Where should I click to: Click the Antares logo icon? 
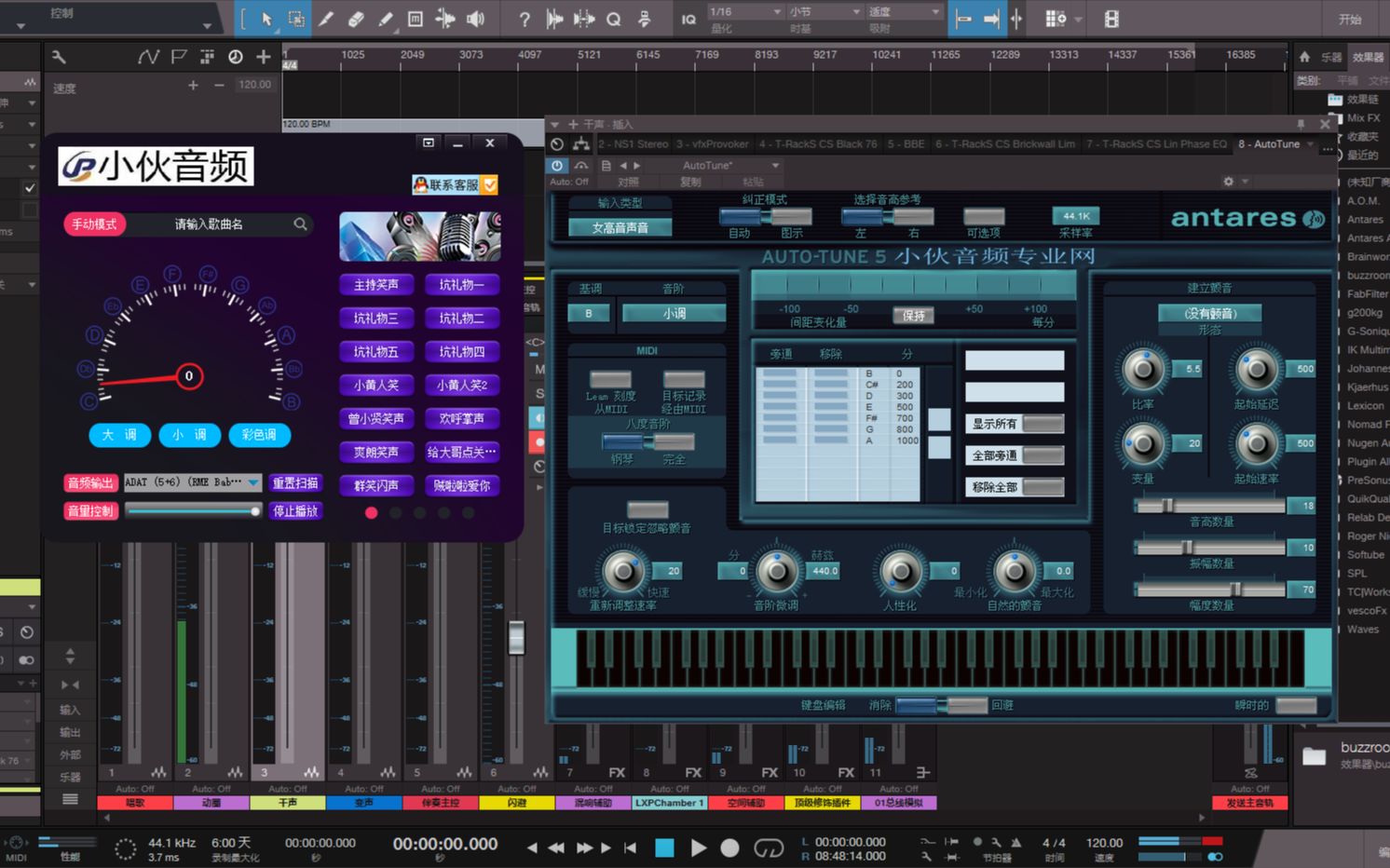click(1314, 219)
